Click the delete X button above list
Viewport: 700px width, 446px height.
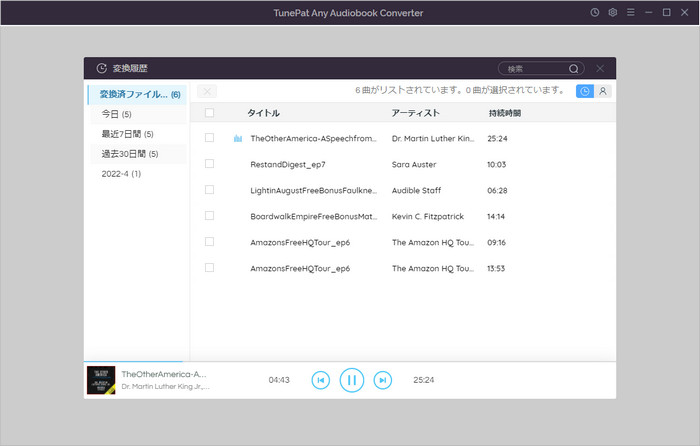tap(207, 91)
